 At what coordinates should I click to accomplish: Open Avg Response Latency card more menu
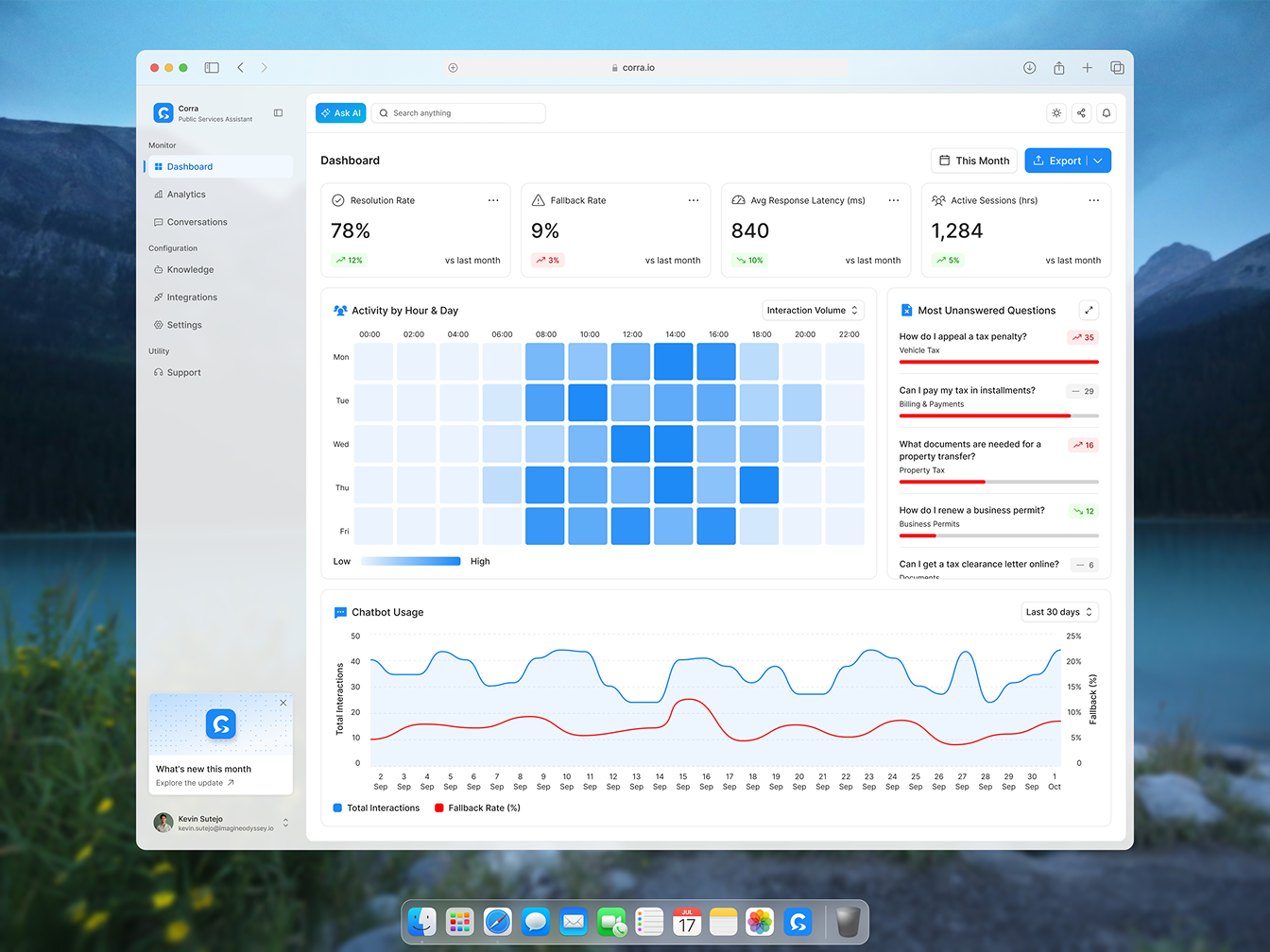(894, 200)
